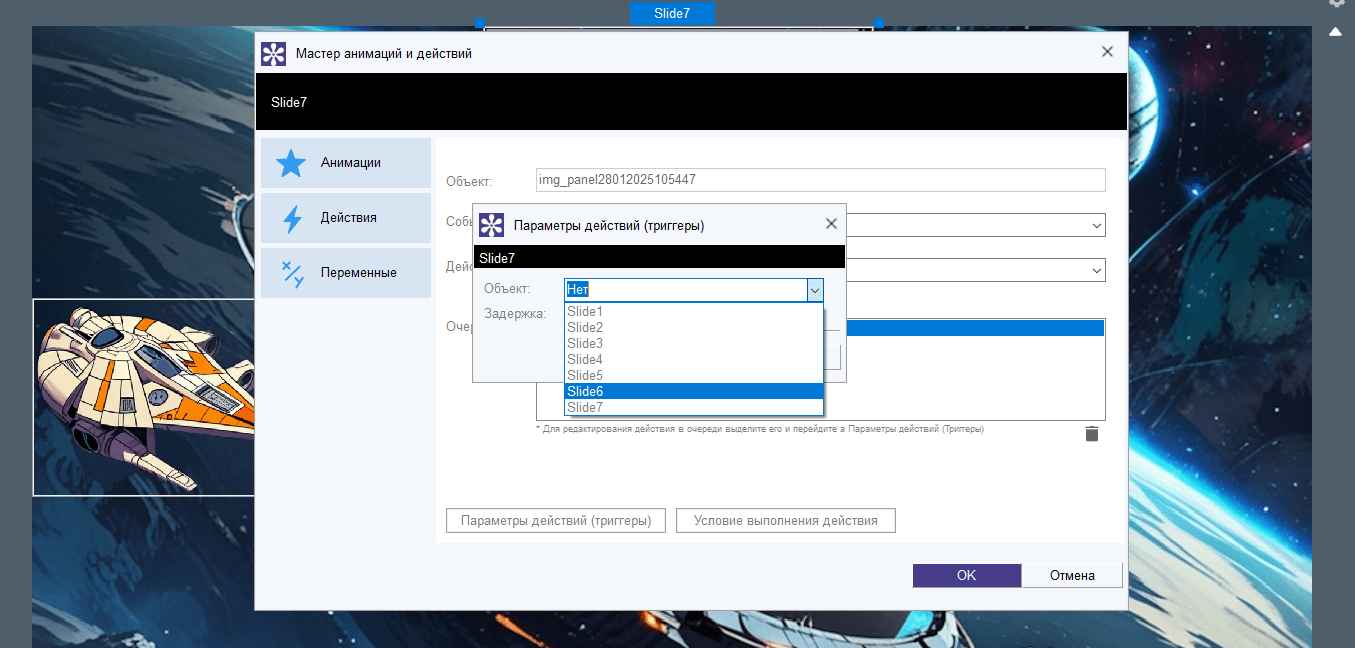Select Slide1 from the dropdown list
The width and height of the screenshot is (1355, 648).
[693, 311]
